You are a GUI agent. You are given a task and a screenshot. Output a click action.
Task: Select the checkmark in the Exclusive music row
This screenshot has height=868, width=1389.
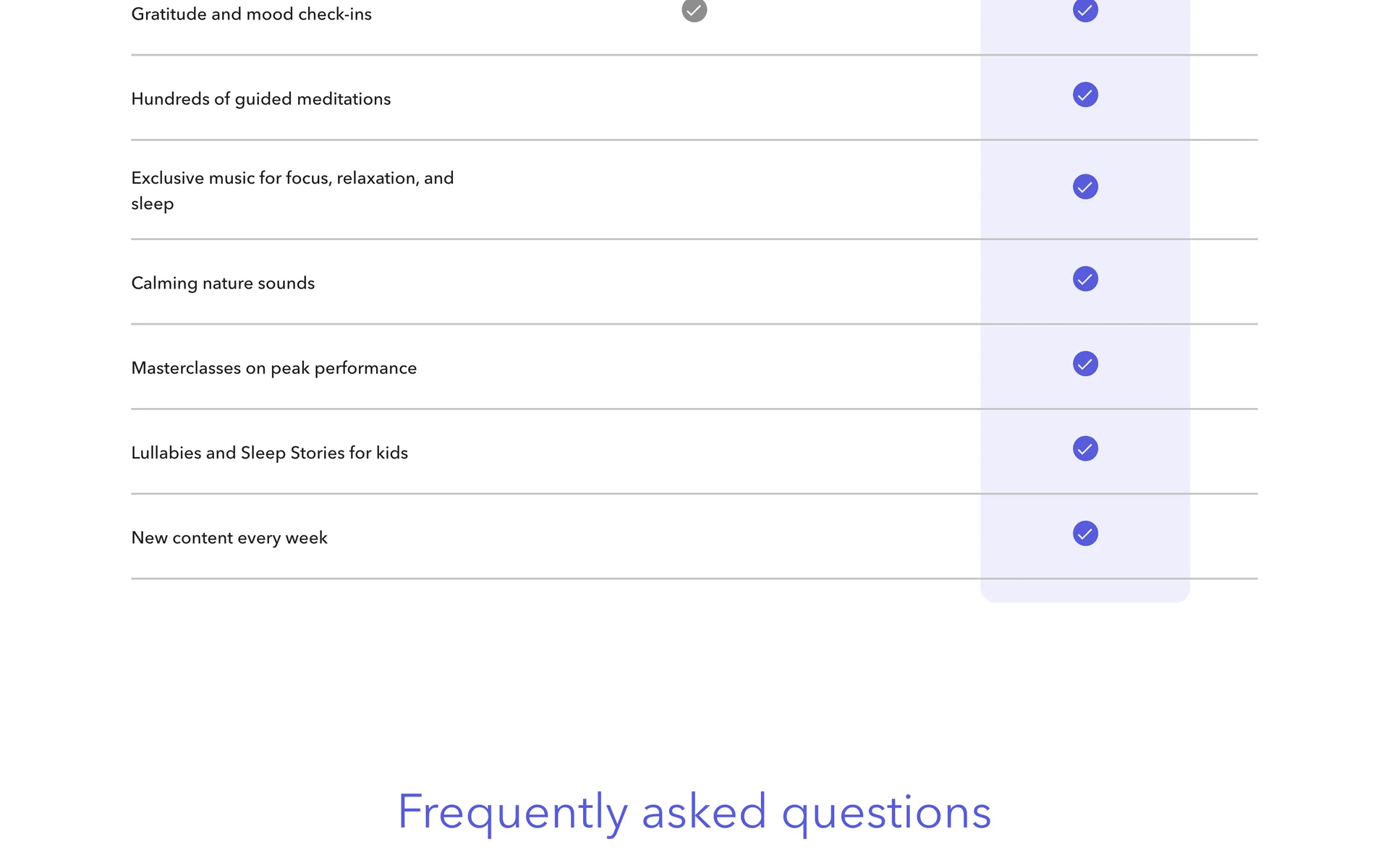tap(1085, 187)
